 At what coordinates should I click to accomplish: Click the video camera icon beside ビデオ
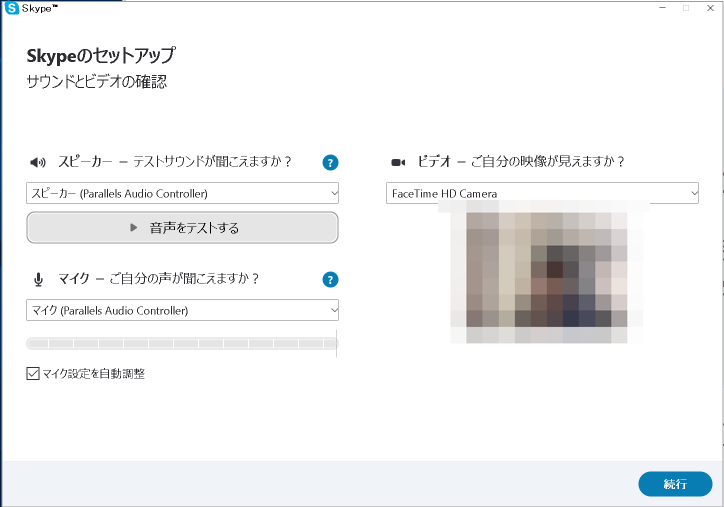[x=398, y=163]
